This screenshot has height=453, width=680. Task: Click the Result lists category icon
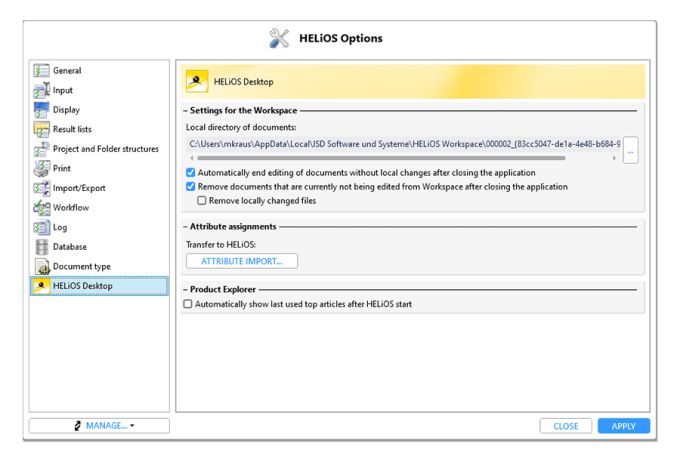(41, 129)
